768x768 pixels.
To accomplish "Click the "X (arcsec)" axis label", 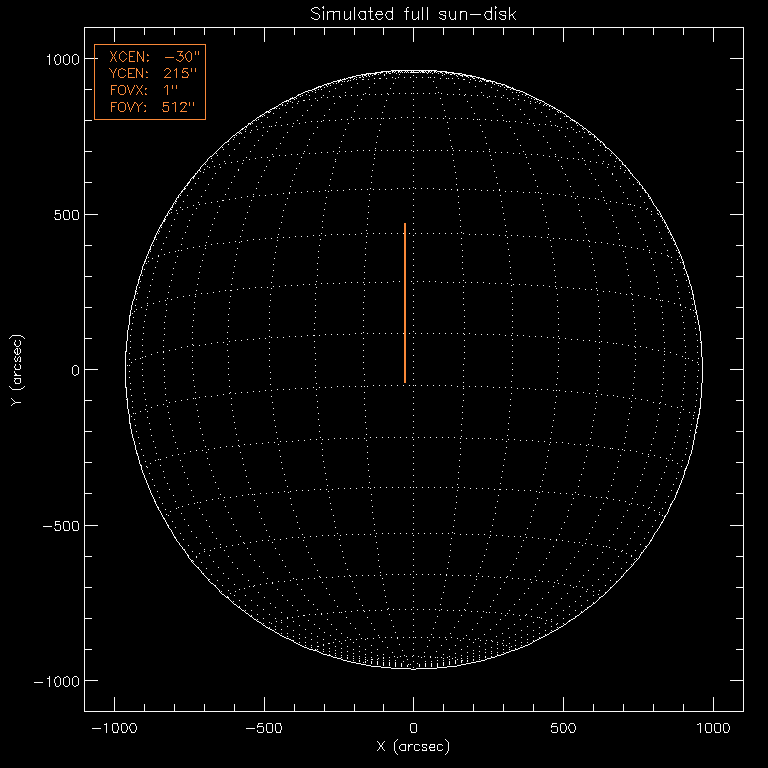I will click(x=413, y=747).
